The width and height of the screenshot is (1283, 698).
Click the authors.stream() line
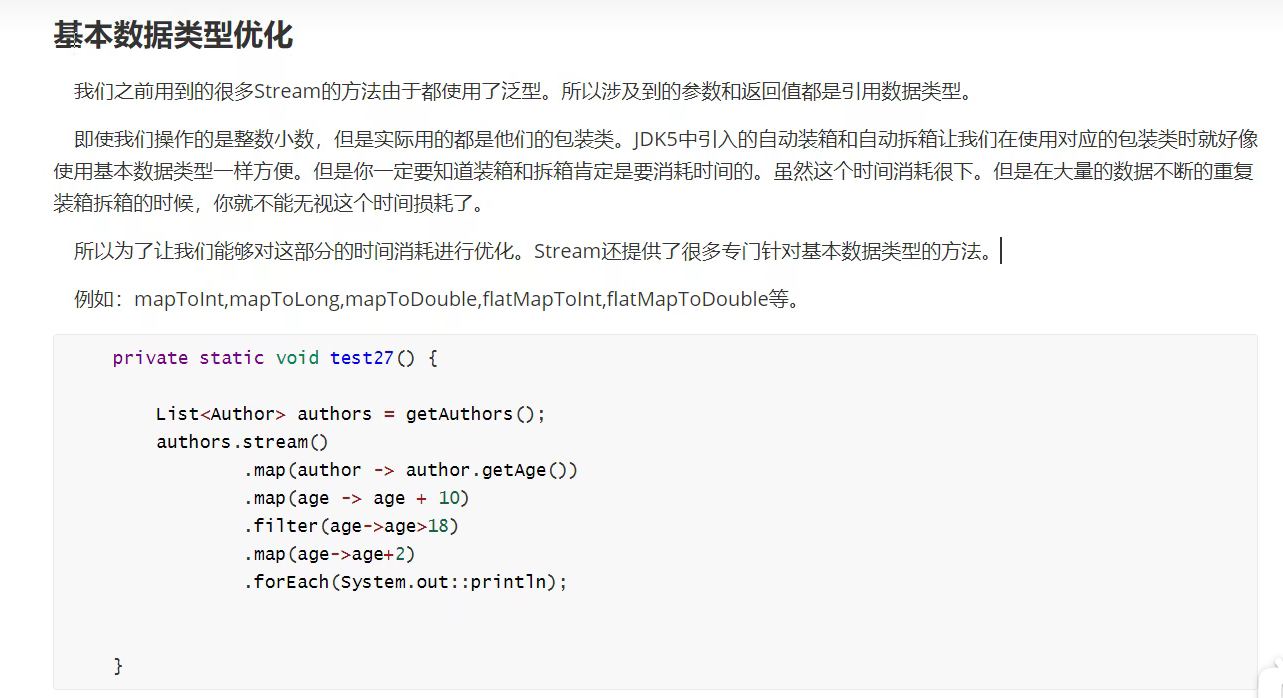242,442
